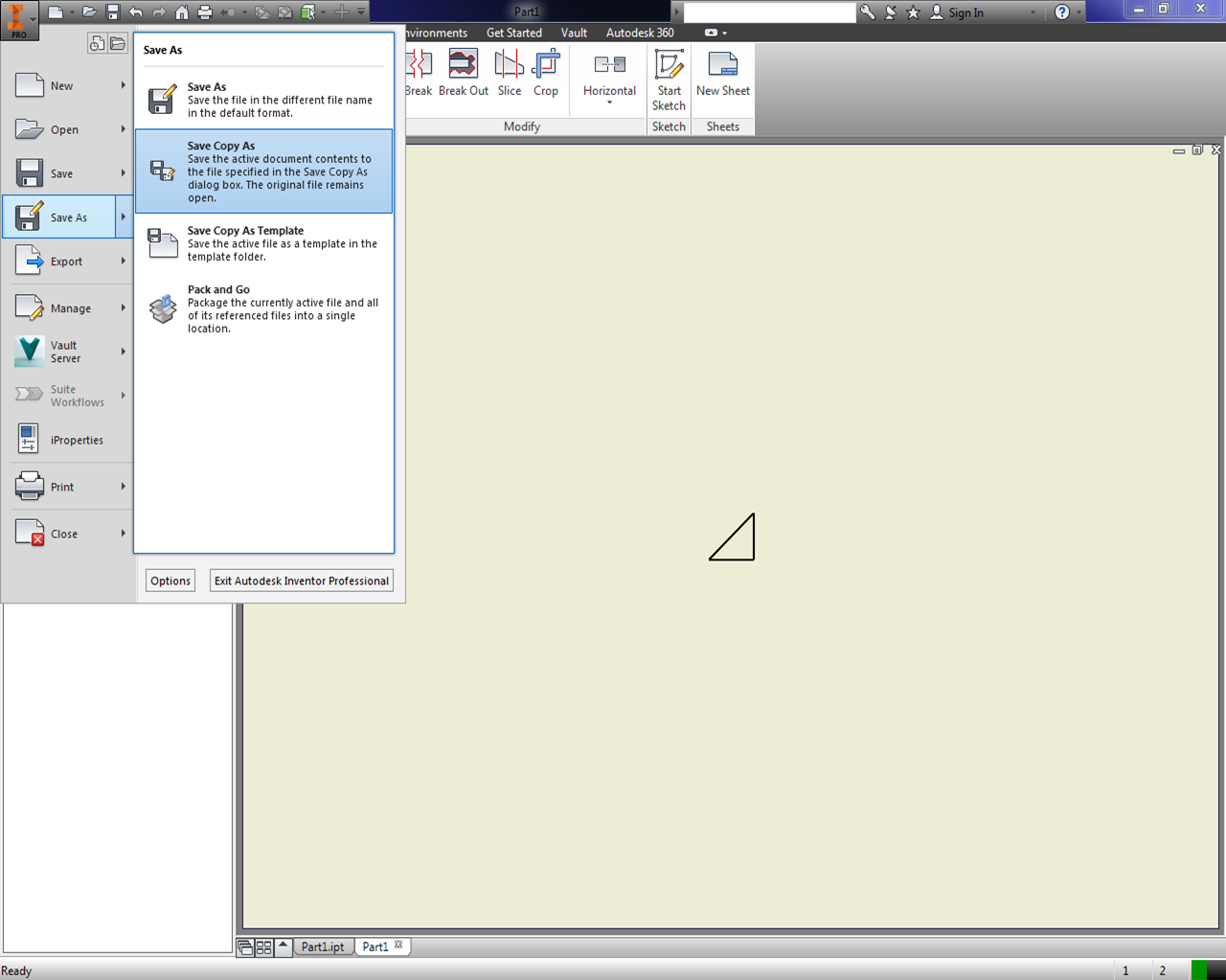The width and height of the screenshot is (1226, 980).
Task: Select the Break tool in the Modify panel
Action: 419,72
